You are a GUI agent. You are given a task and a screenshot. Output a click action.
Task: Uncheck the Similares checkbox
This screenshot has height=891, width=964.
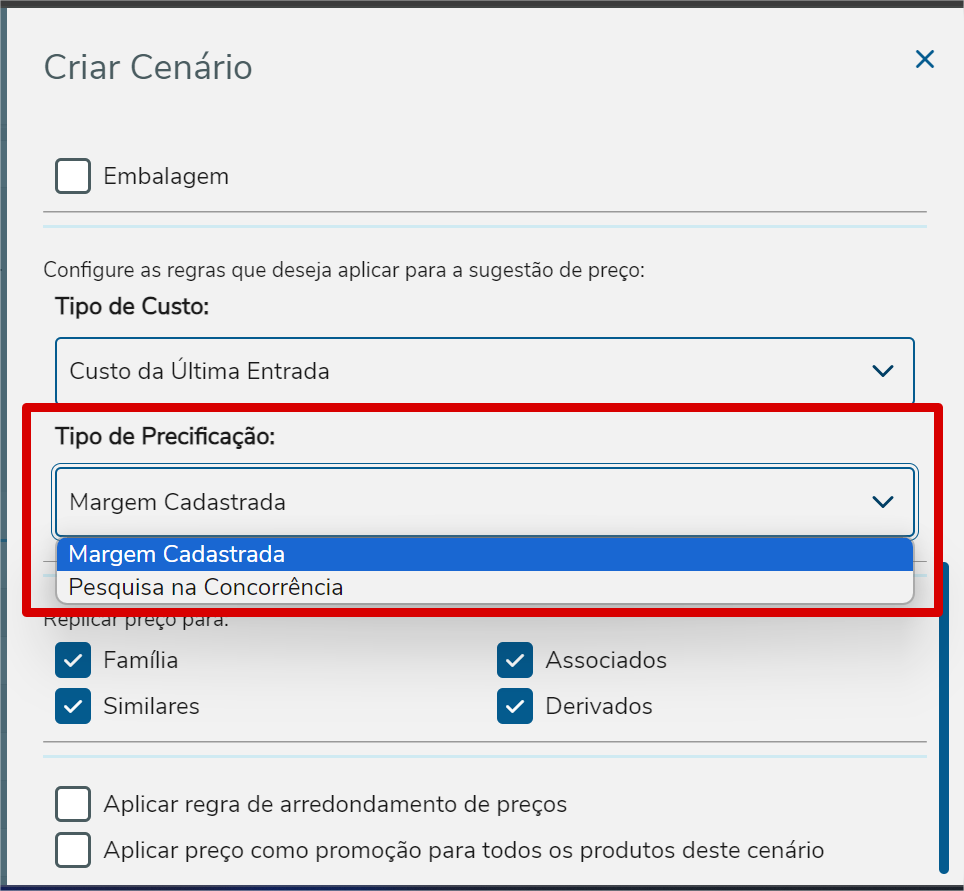(x=74, y=706)
